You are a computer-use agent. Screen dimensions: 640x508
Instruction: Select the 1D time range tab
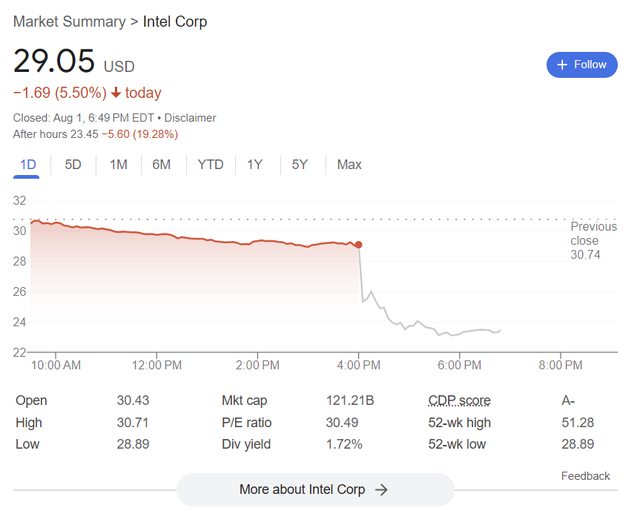pos(27,164)
